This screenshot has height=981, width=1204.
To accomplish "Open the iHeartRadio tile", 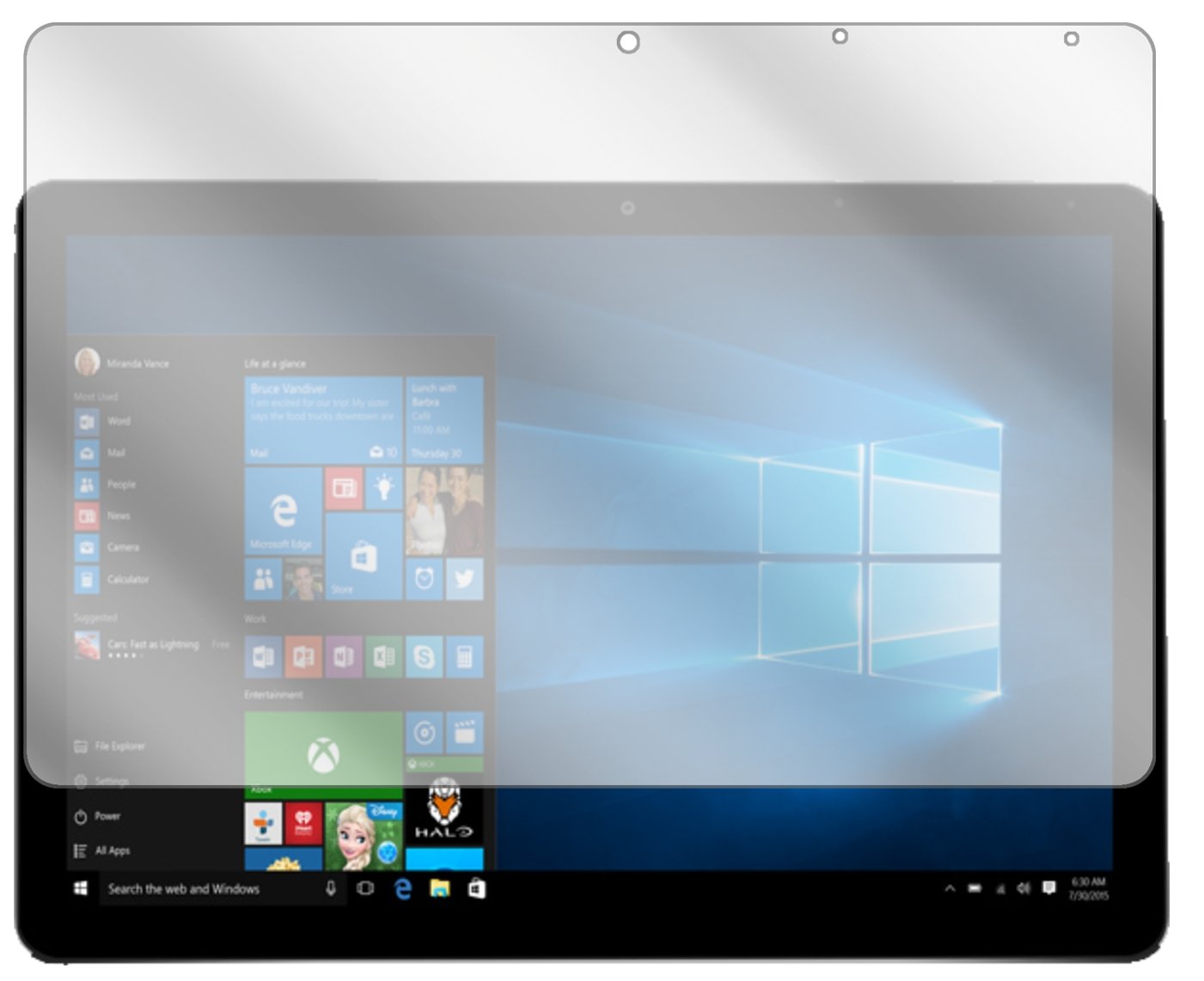I will (x=303, y=824).
